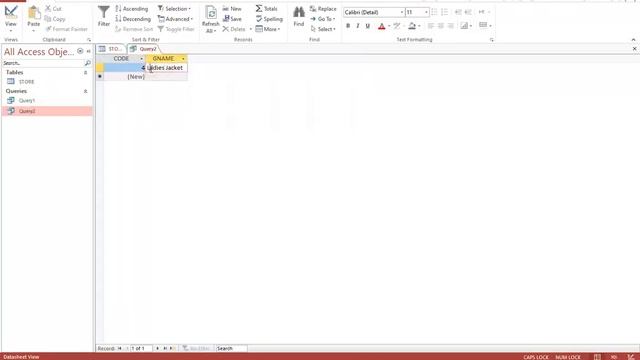Toggle Bold formatting
Viewport: 640px width, 360px height.
[x=348, y=26]
